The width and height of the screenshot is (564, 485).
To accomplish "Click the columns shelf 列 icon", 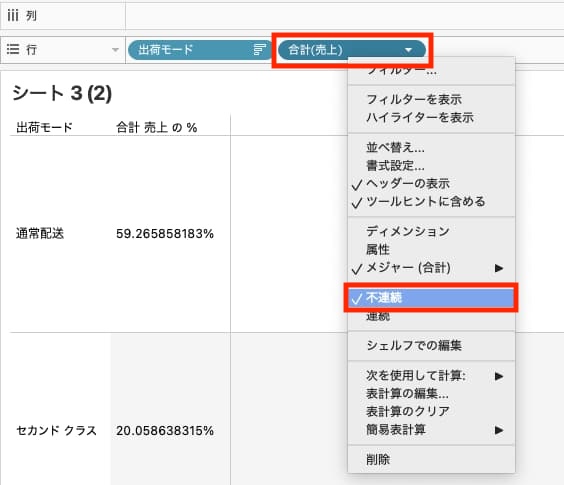I will [13, 15].
